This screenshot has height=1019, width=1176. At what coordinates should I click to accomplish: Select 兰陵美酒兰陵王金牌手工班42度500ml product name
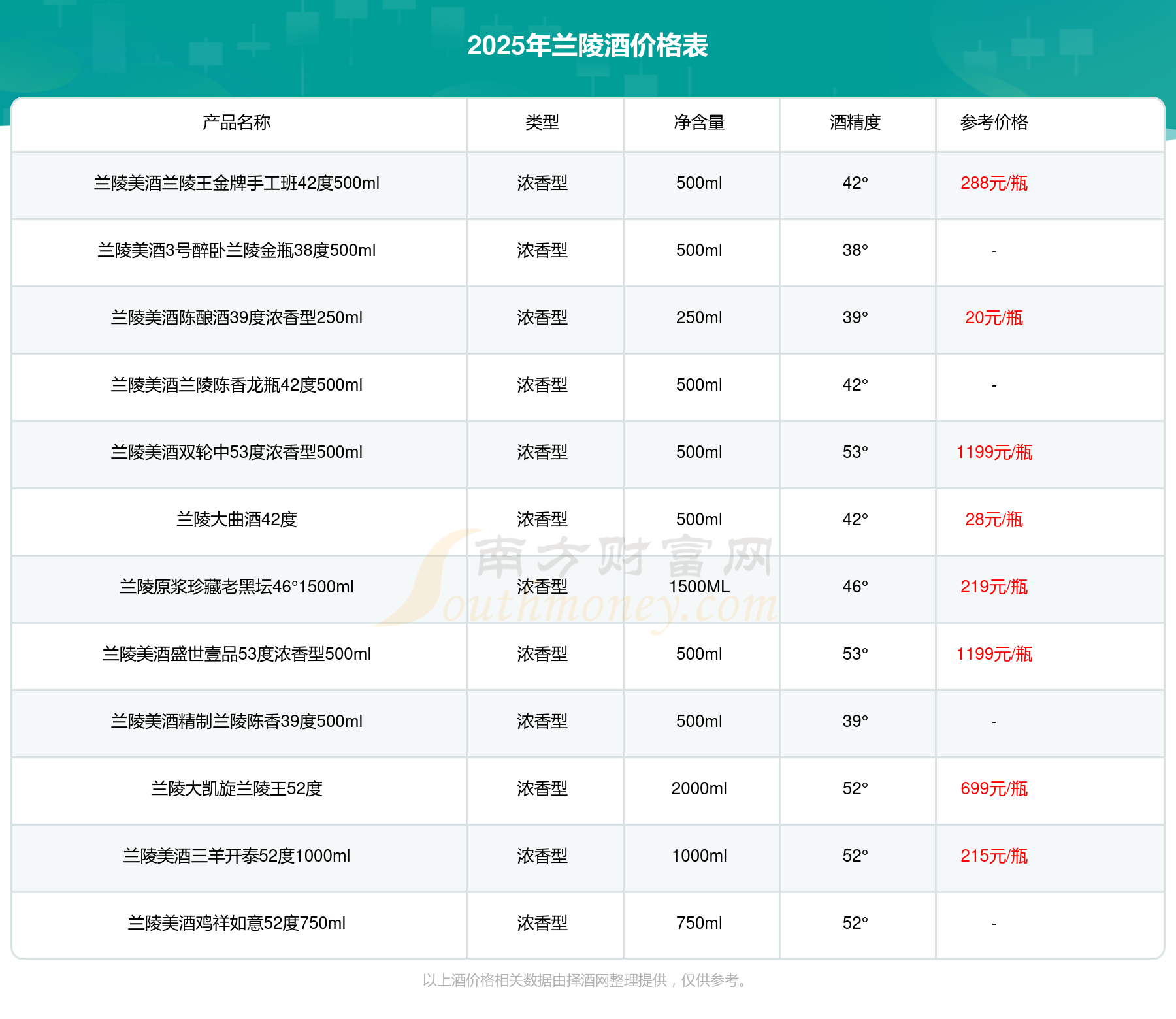(x=237, y=183)
